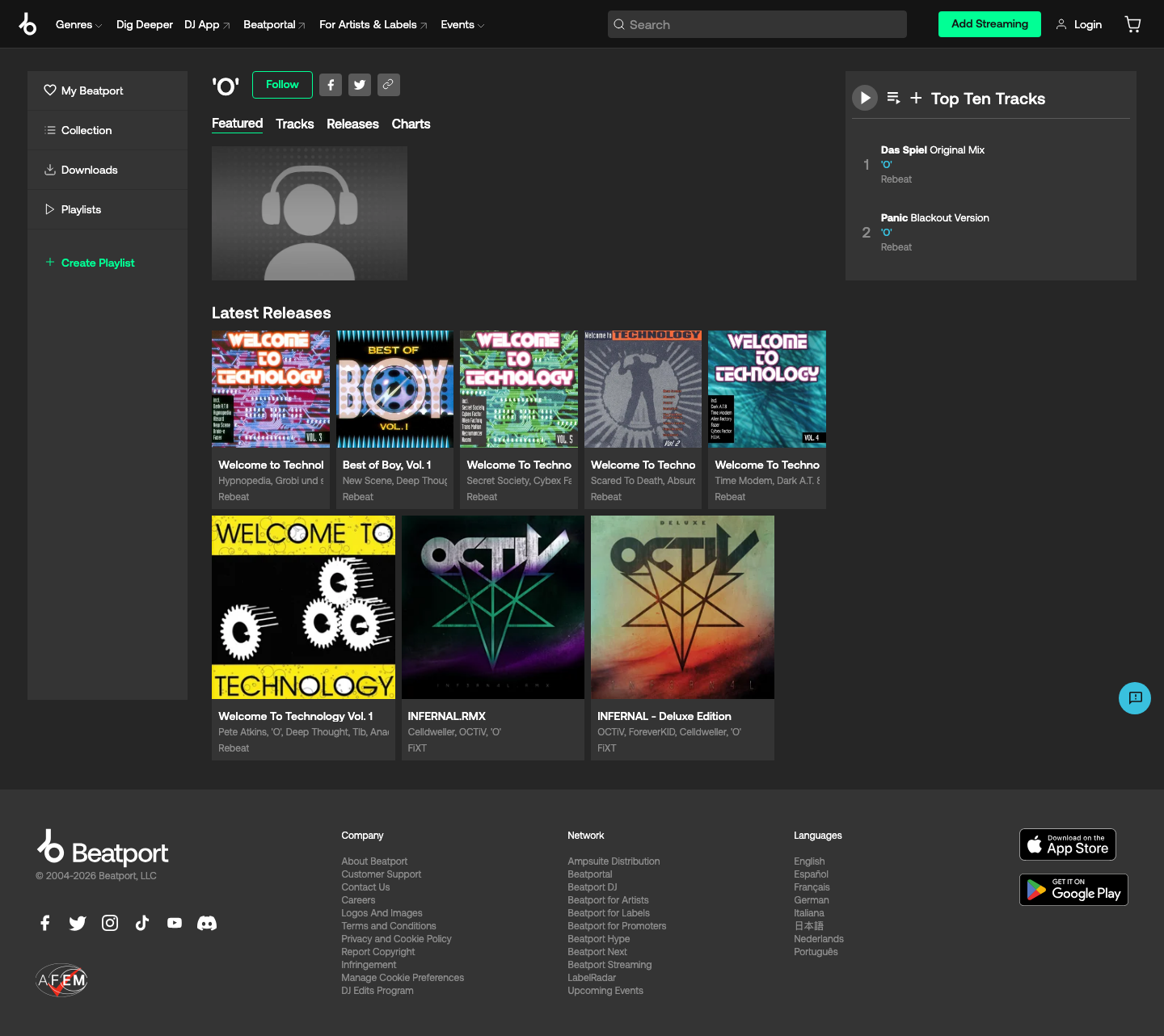
Task: Open Best of Boy, Vol. 1 cover
Action: tap(394, 389)
